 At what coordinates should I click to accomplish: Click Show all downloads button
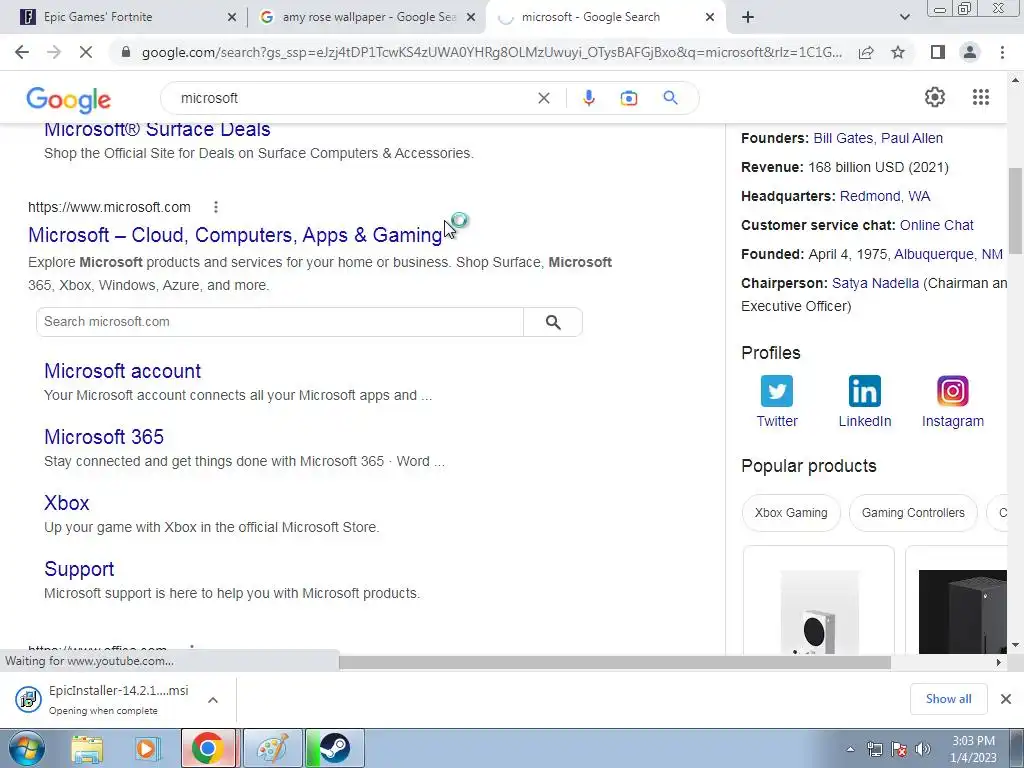coord(948,699)
